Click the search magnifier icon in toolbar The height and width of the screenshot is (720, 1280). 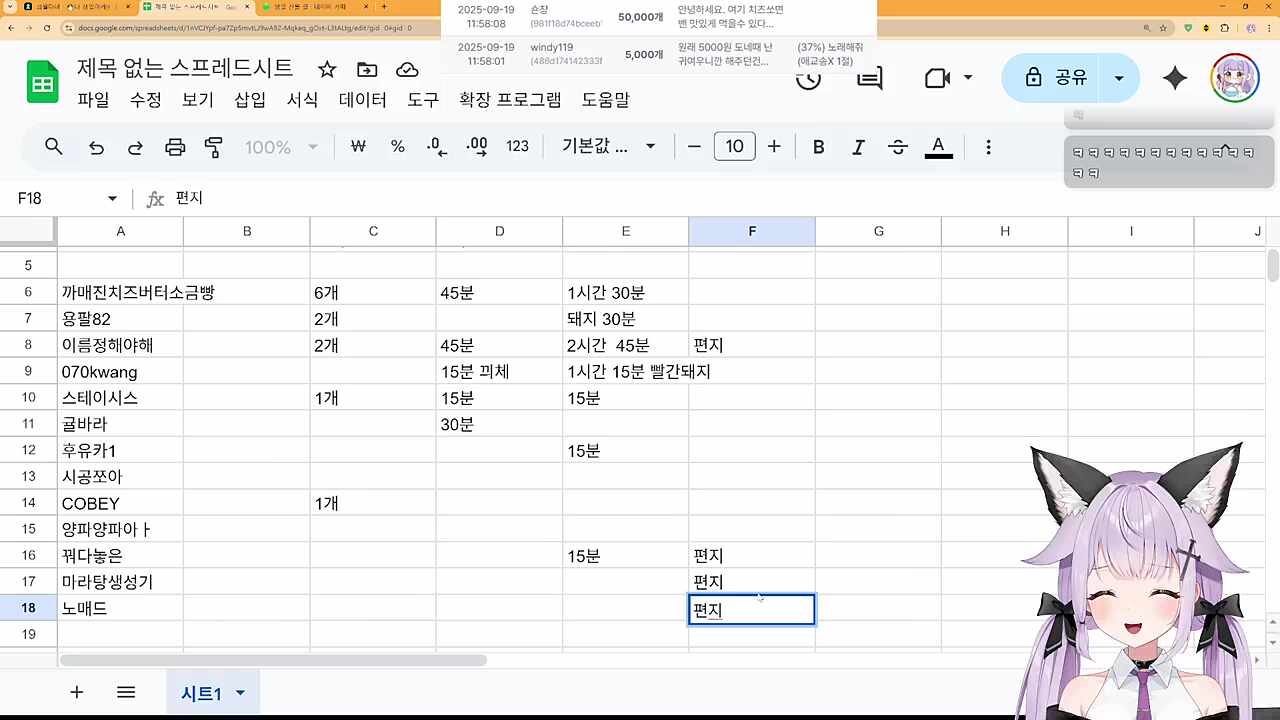coord(54,147)
